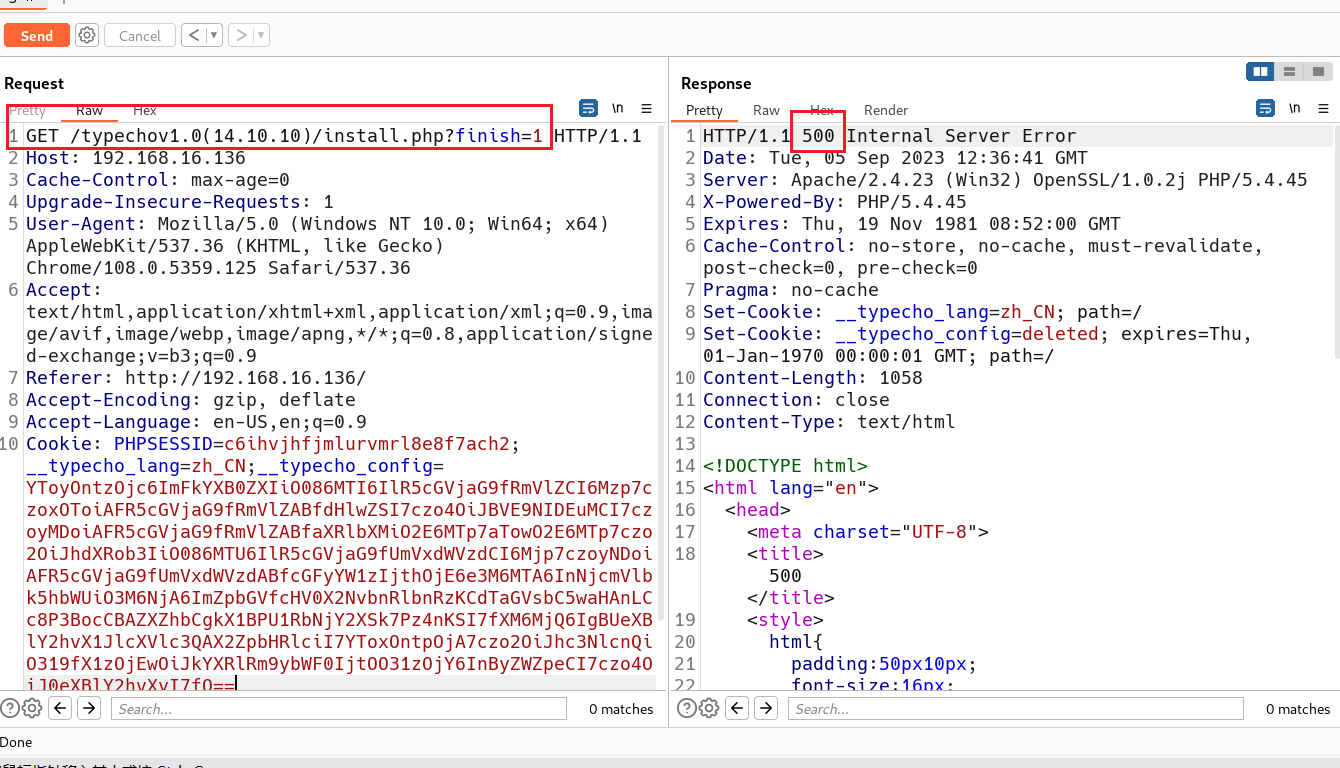Click 0 matches label under Response
Image resolution: width=1340 pixels, height=768 pixels.
tap(1298, 709)
